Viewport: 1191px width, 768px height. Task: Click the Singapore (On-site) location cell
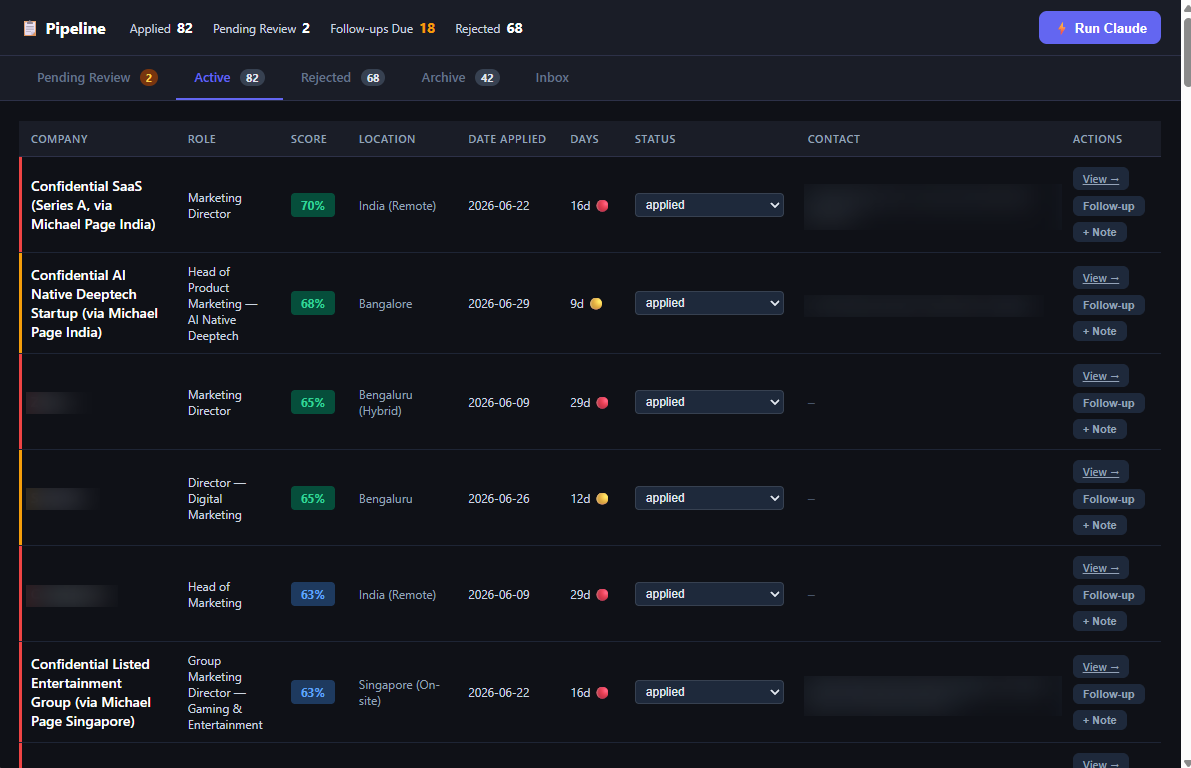coord(399,693)
